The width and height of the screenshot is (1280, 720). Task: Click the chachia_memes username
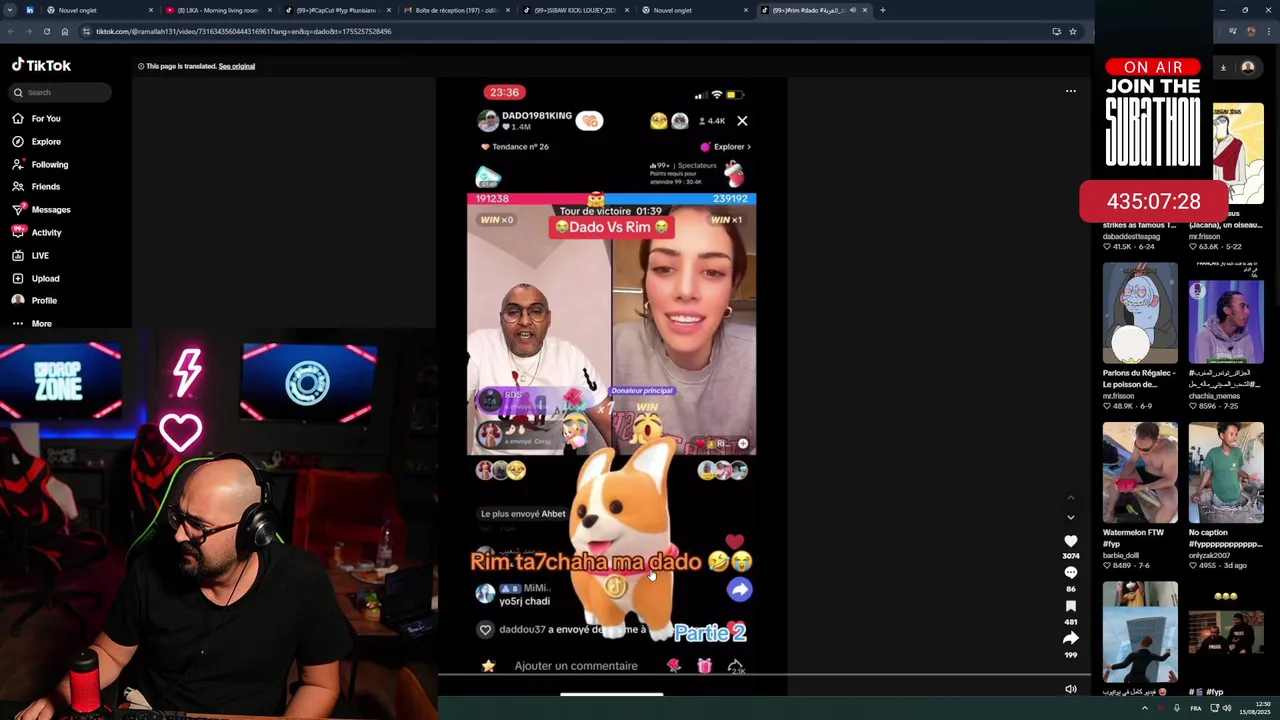[1214, 396]
